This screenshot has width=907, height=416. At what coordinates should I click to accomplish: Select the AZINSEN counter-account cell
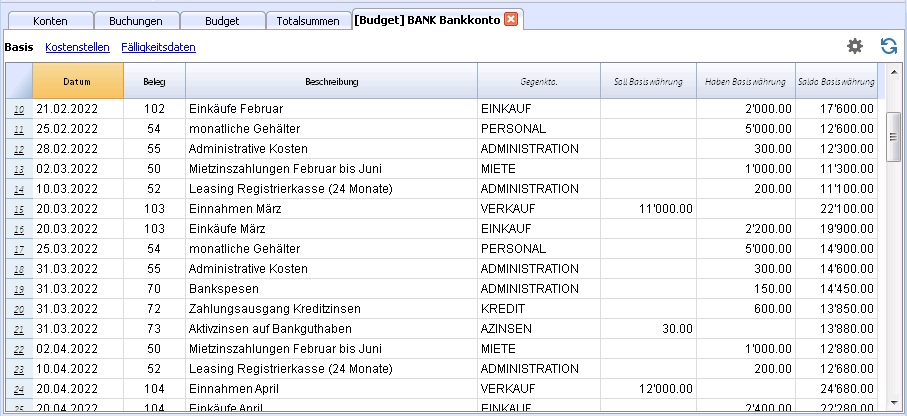[539, 329]
